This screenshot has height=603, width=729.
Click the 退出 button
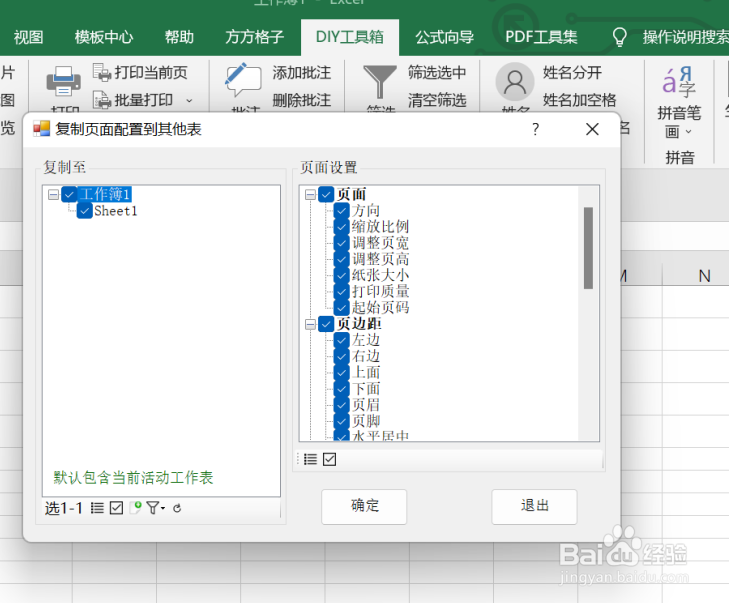tap(534, 506)
